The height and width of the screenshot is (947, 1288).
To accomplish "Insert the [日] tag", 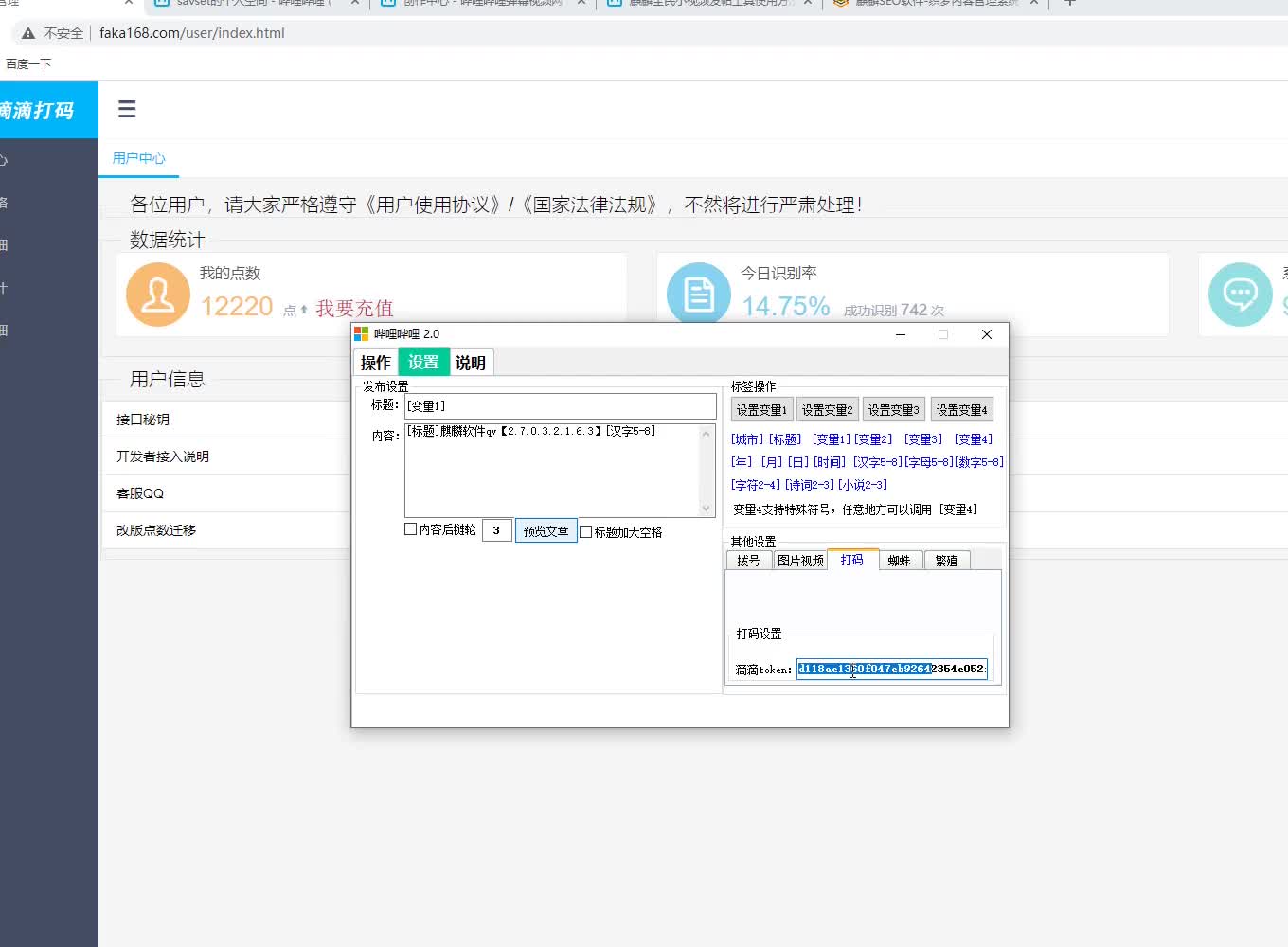I will pyautogui.click(x=798, y=462).
